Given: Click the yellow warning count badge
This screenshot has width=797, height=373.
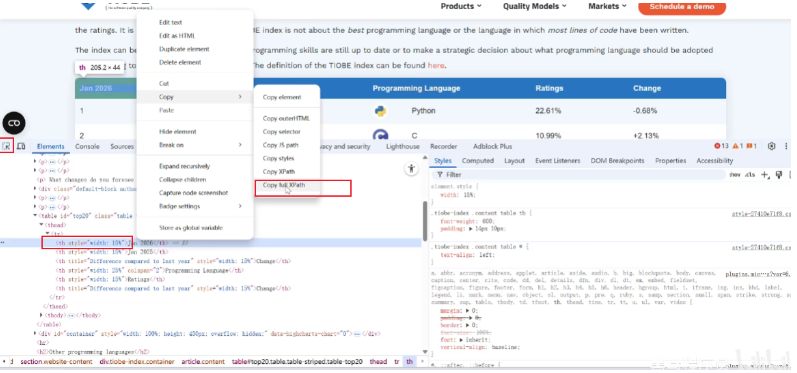Looking at the screenshot, I should point(738,146).
